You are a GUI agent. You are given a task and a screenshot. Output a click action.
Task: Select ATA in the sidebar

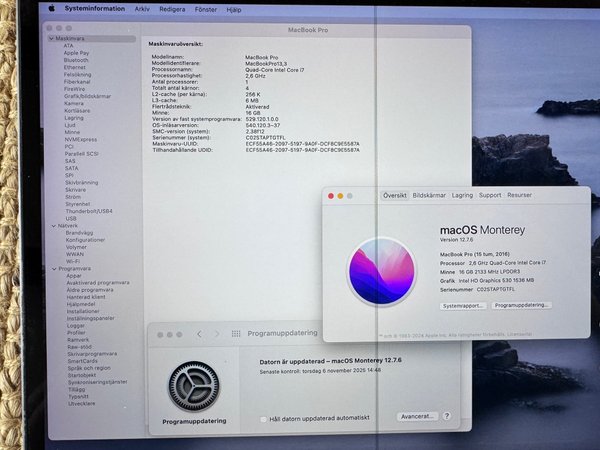pos(68,46)
